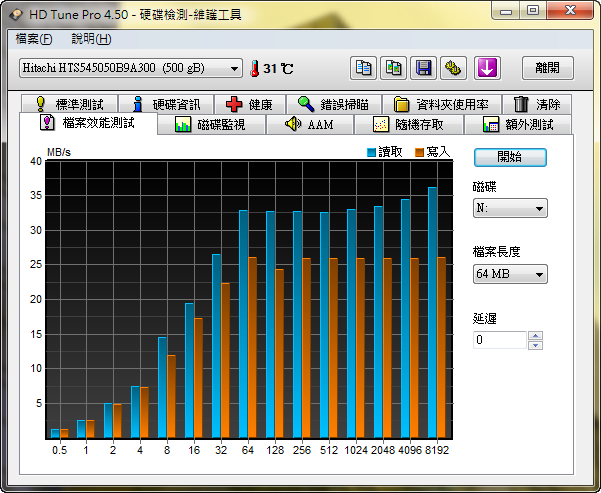Viewport: 601px width, 493px height.
Task: Click the floppy disk save icon
Action: [x=423, y=68]
